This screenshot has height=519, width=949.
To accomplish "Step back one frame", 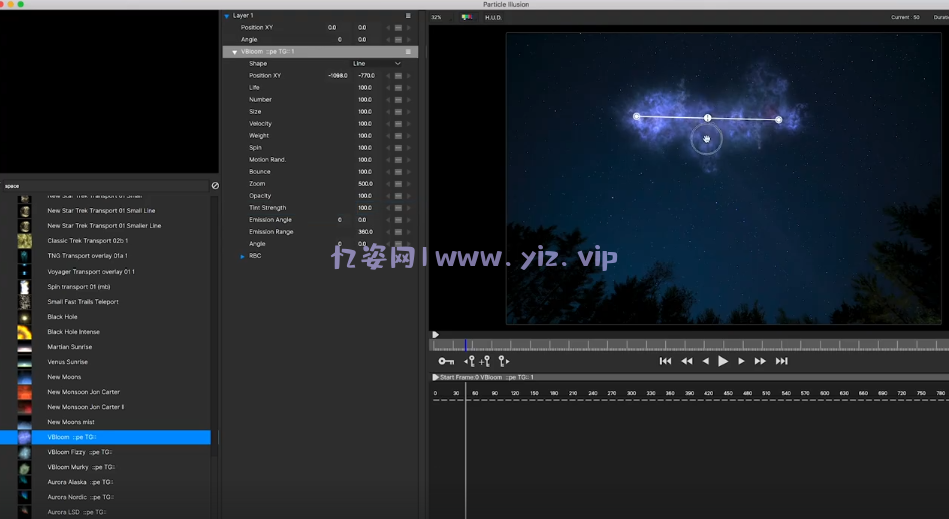I will tap(705, 361).
